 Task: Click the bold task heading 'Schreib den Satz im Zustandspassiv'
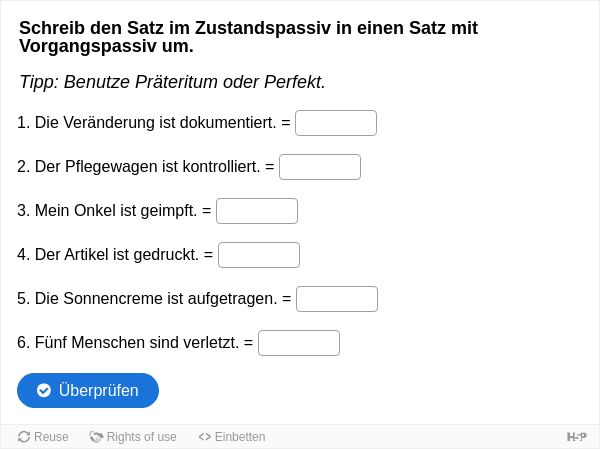(248, 37)
